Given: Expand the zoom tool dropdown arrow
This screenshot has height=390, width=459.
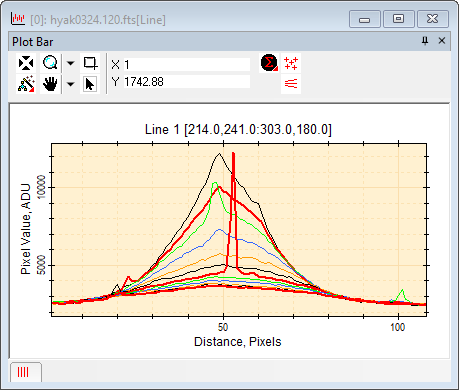Looking at the screenshot, I should 71,63.
